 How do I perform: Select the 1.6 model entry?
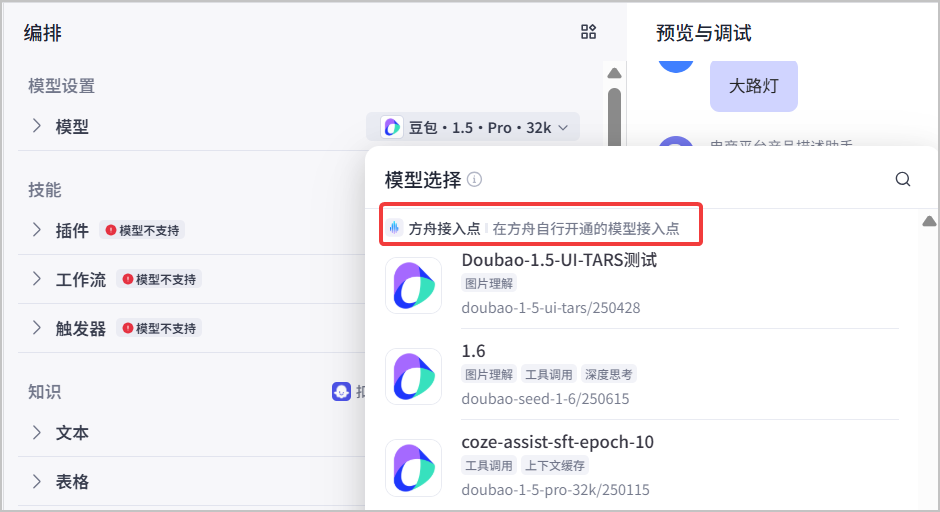(x=642, y=375)
